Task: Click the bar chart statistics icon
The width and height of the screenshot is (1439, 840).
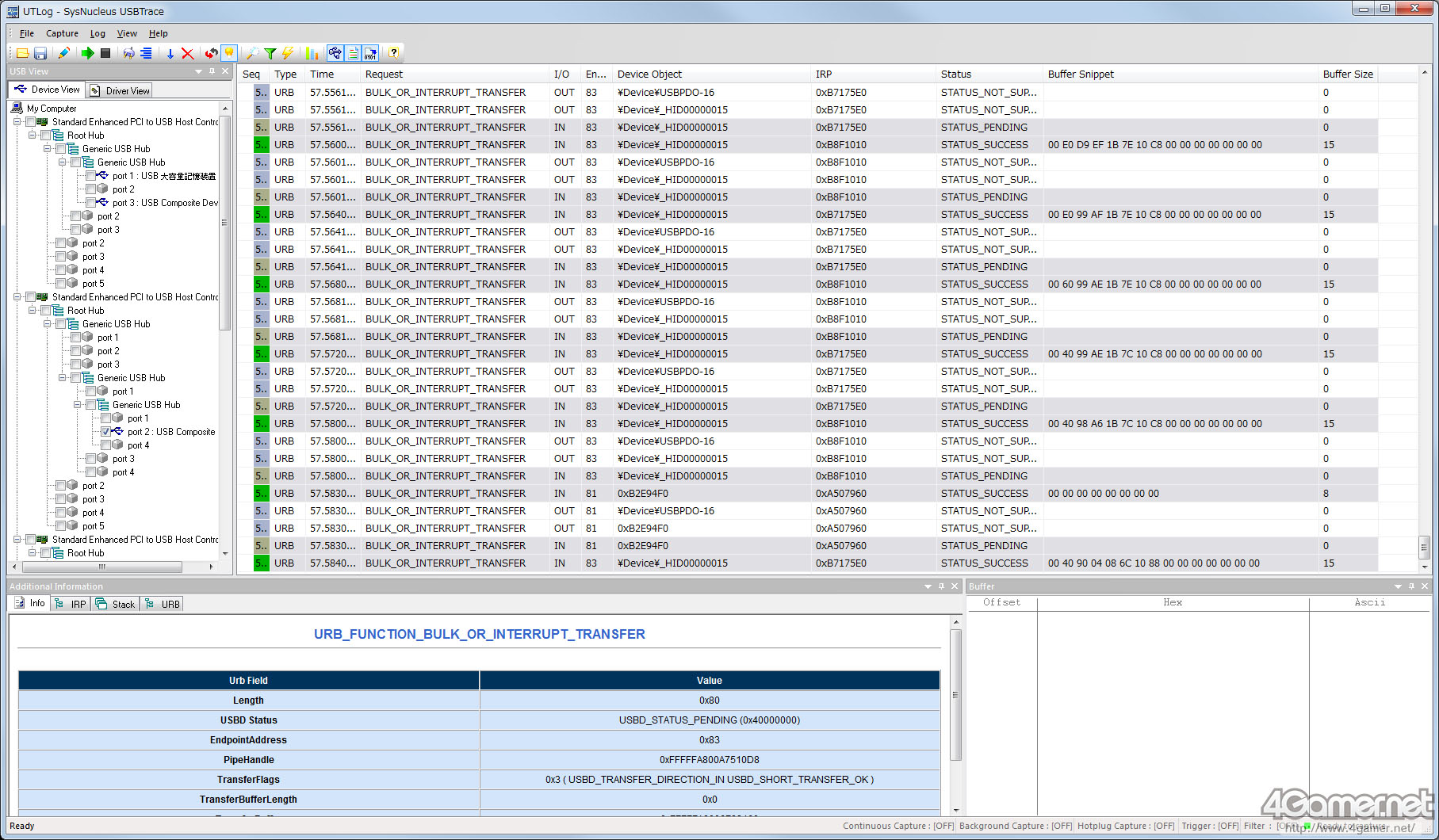Action: tap(312, 53)
